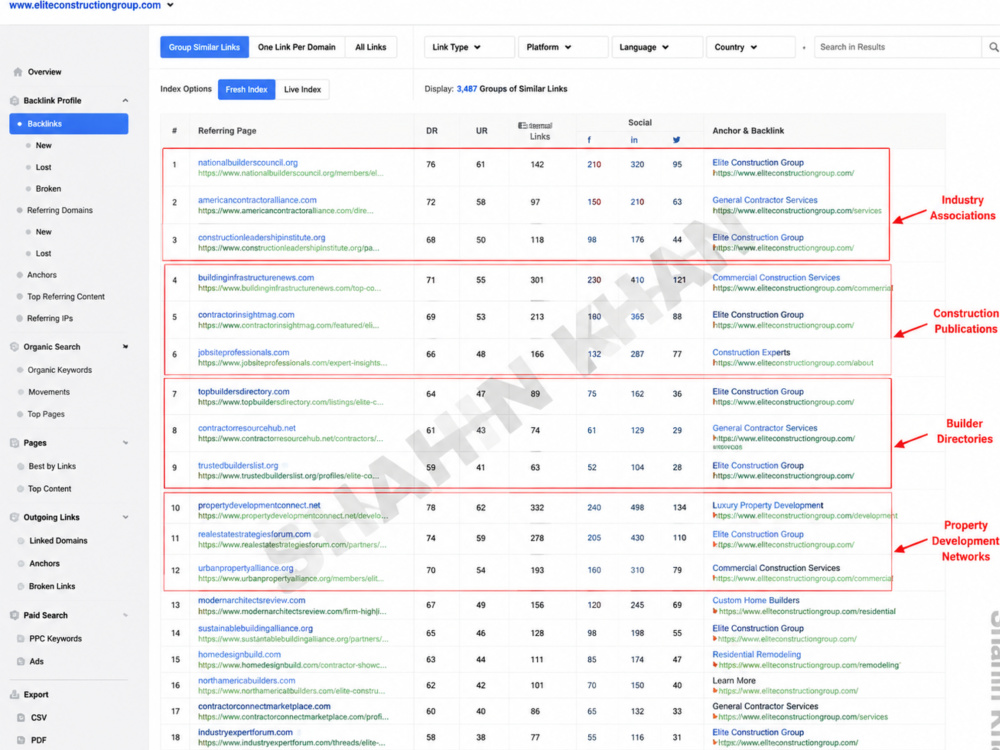This screenshot has width=1000, height=750.
Task: Open buildinginfrastructurenews.com link
Action: [x=256, y=277]
